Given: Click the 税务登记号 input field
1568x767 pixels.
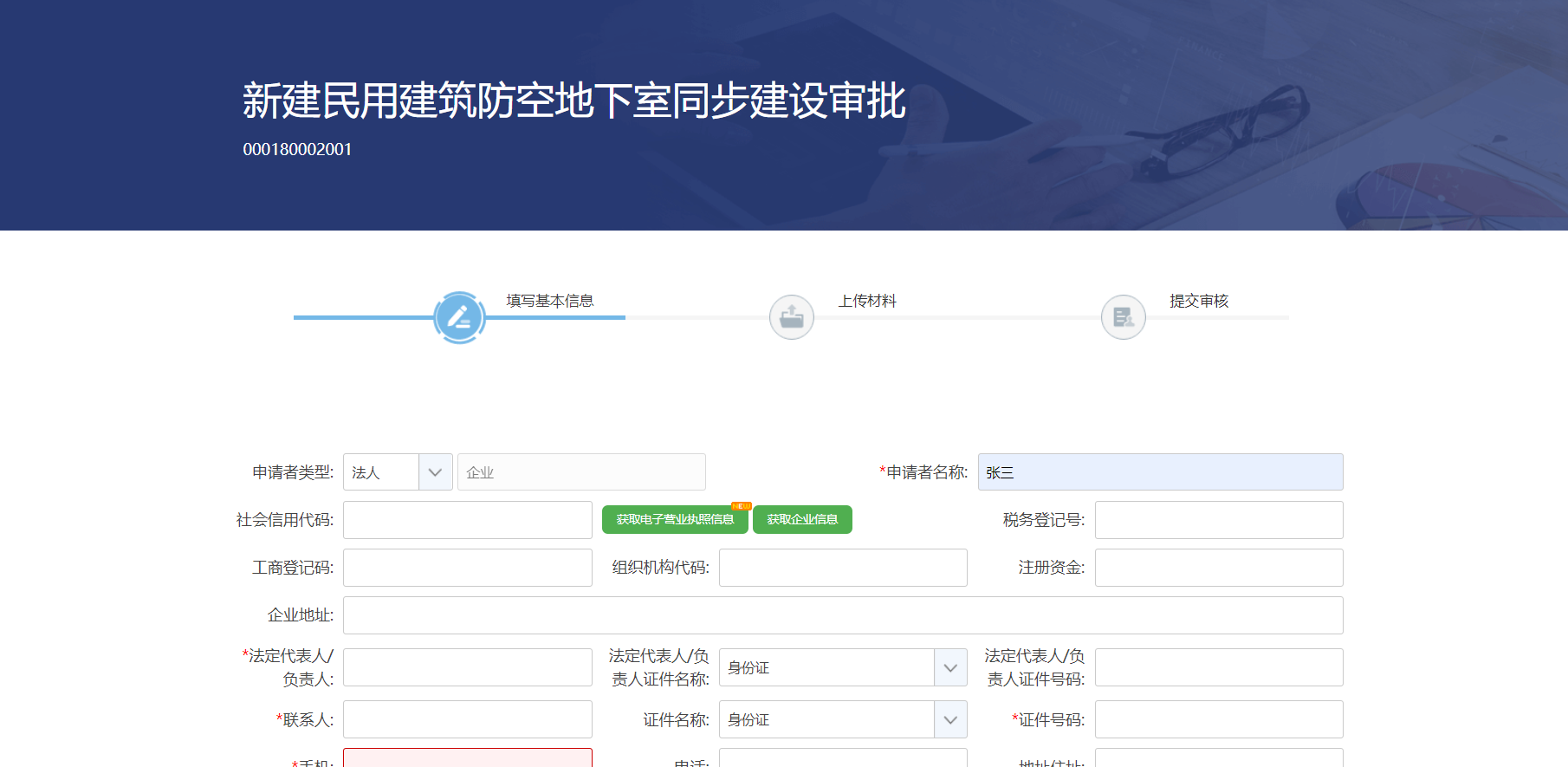Looking at the screenshot, I should tap(1219, 520).
